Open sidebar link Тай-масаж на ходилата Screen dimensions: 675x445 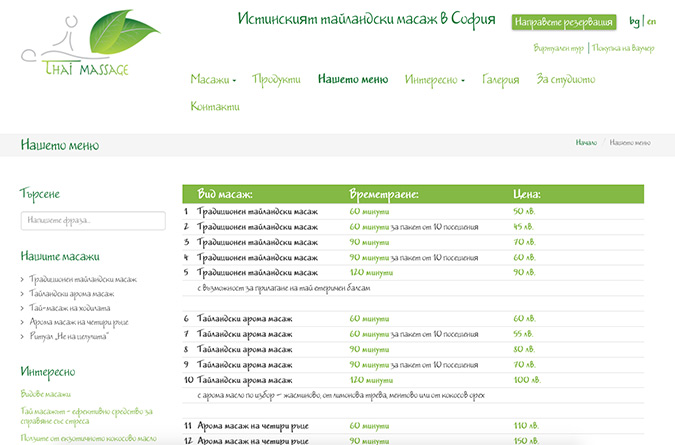point(69,308)
